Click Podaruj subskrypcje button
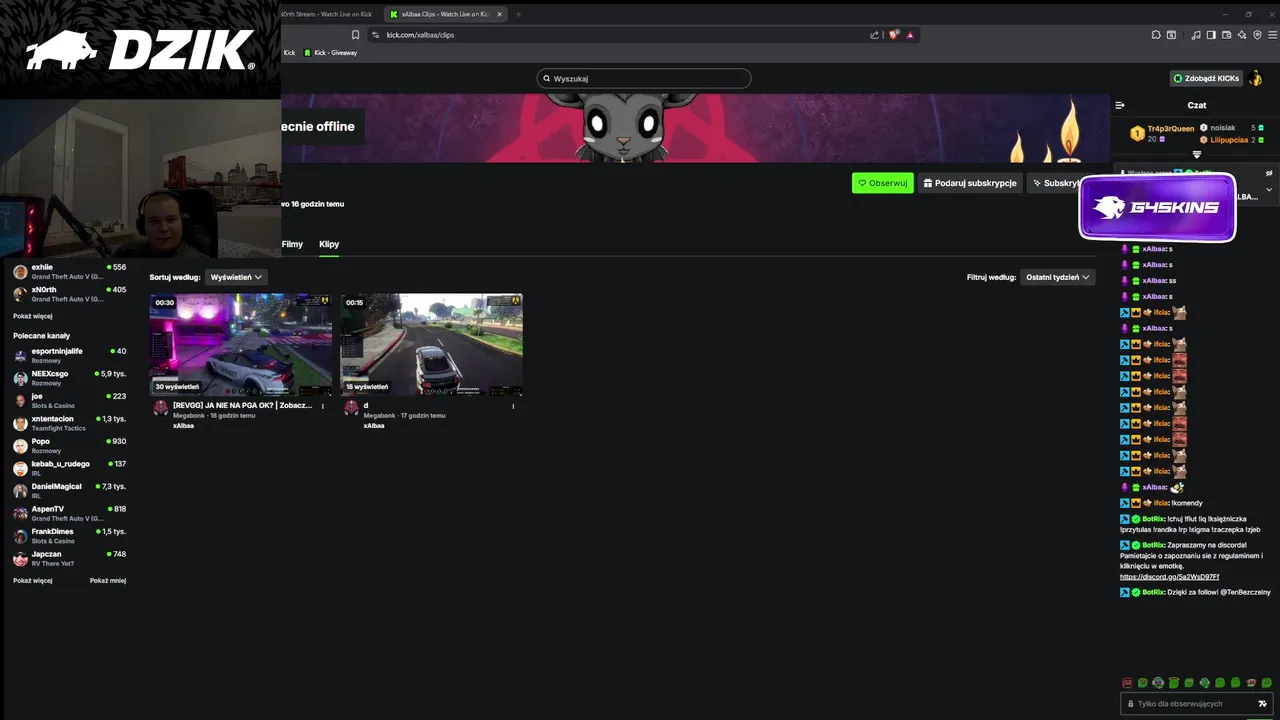The width and height of the screenshot is (1280, 720). pyautogui.click(x=970, y=183)
